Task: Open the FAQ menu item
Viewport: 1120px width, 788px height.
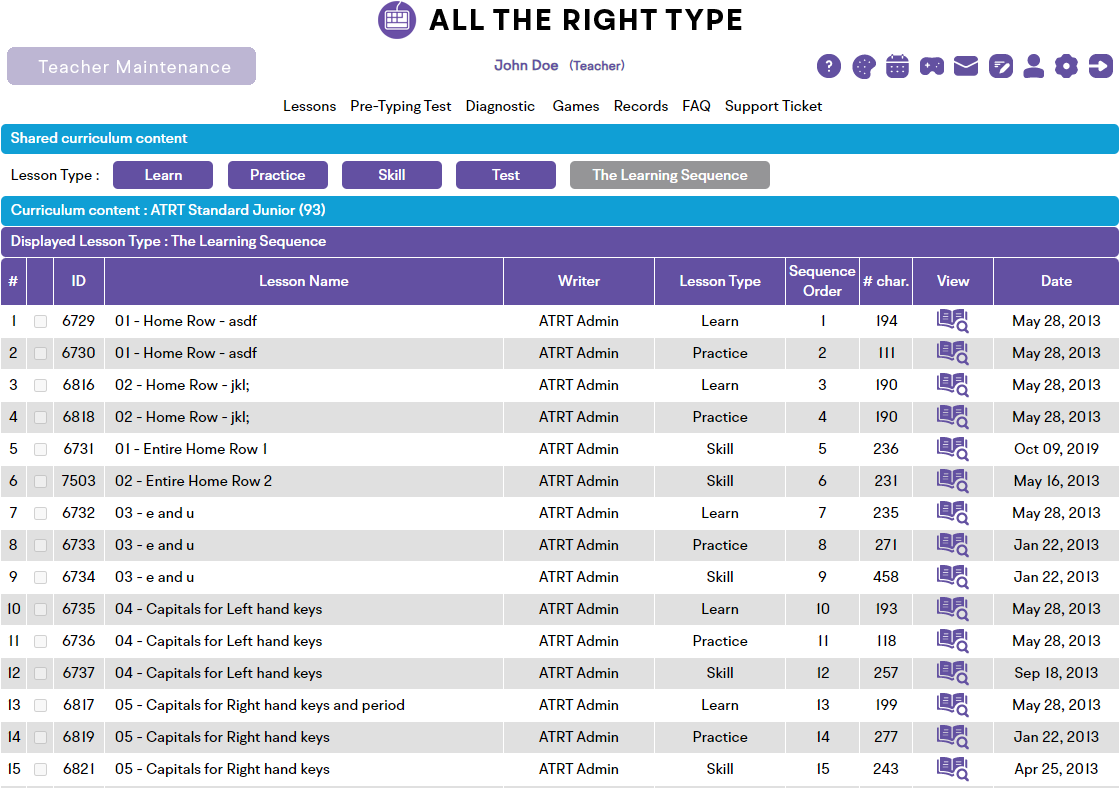Action: click(x=696, y=106)
